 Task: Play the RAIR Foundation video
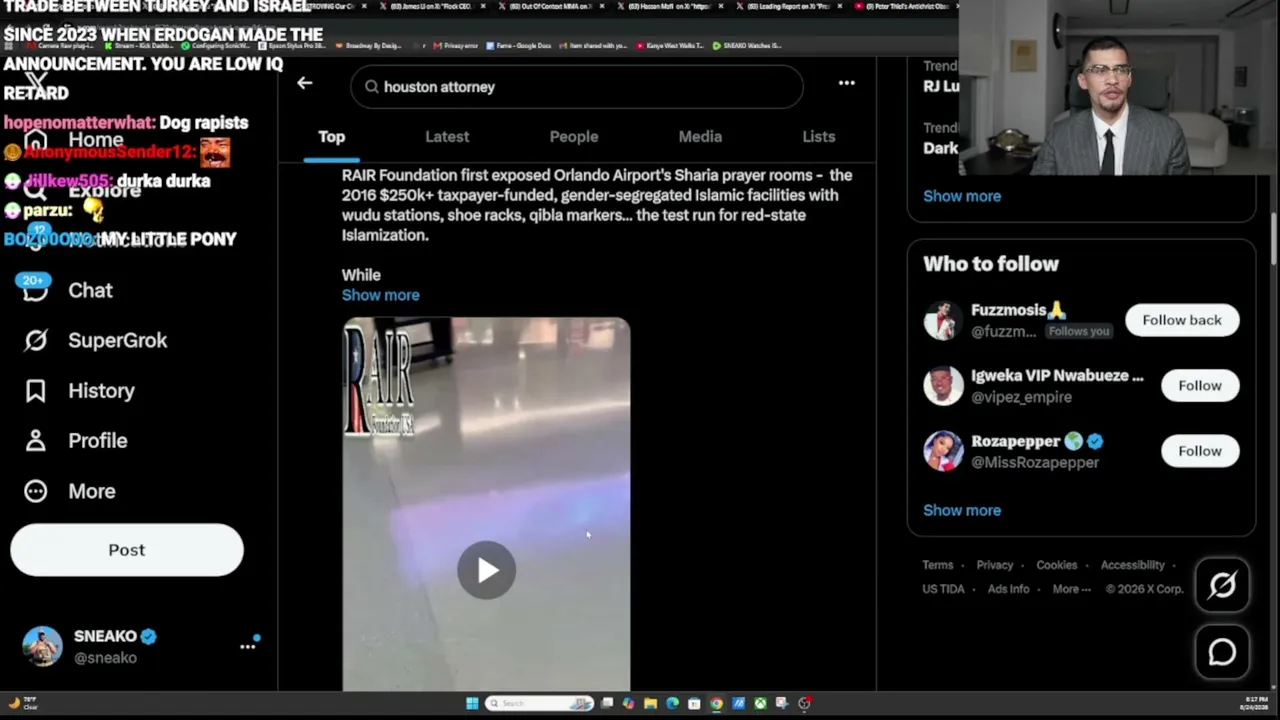point(487,570)
